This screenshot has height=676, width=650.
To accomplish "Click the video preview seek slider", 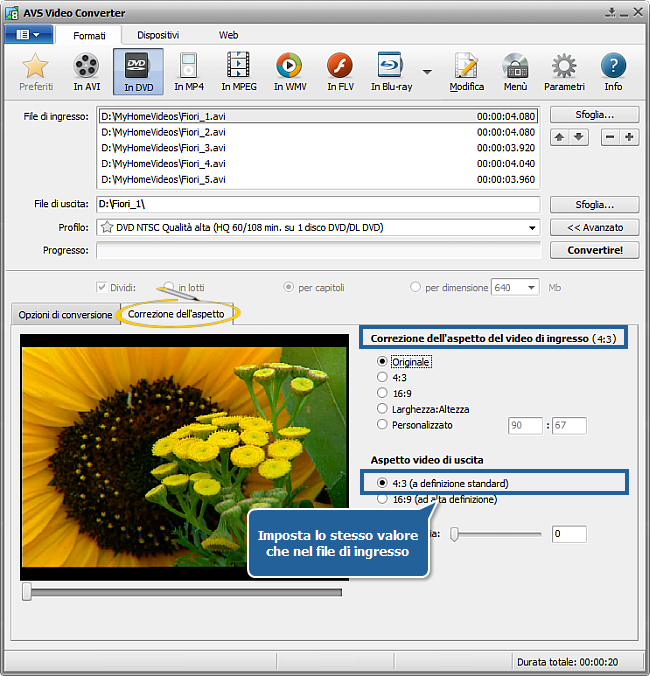I will 181,592.
